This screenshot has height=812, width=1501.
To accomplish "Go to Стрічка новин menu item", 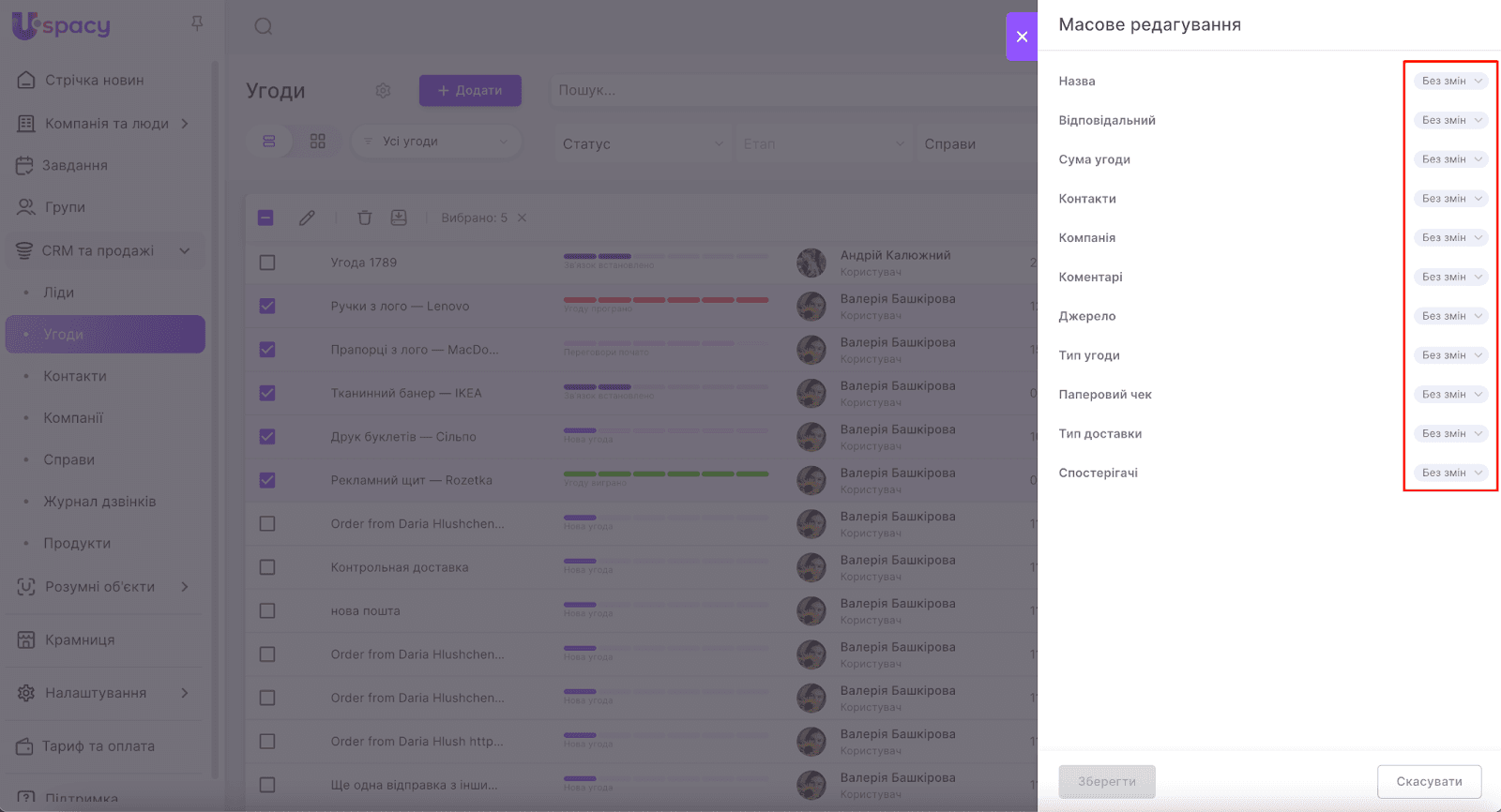I will click(94, 81).
